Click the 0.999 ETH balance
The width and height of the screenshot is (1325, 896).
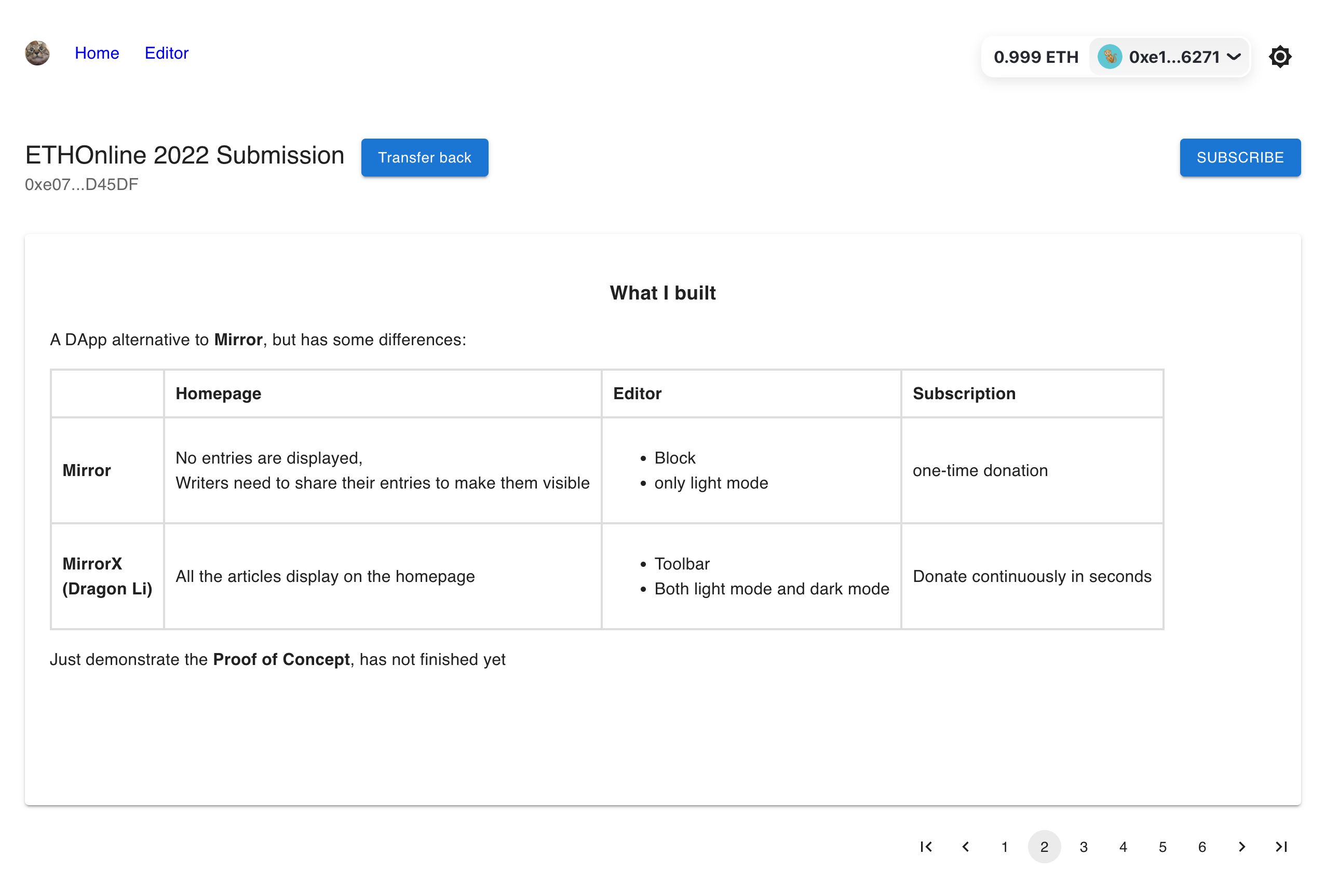[1035, 57]
